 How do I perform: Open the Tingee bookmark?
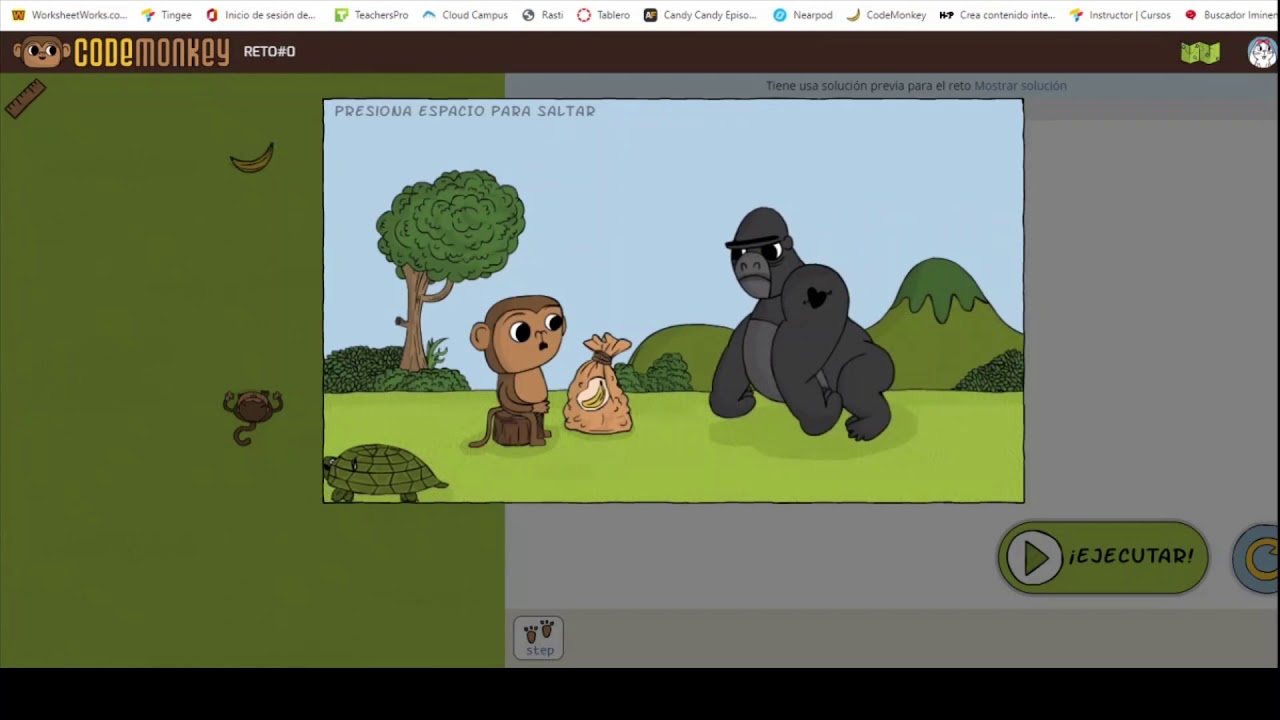pos(166,15)
